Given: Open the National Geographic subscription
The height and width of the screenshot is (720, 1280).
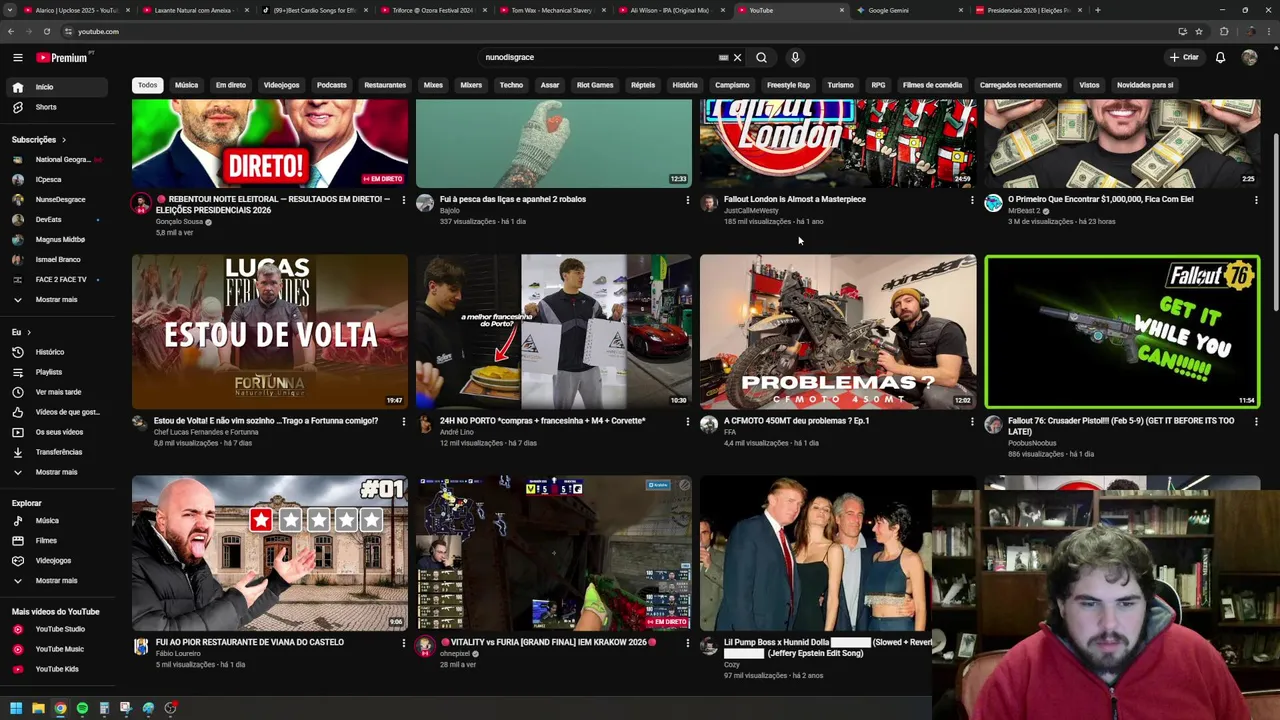Looking at the screenshot, I should [x=57, y=160].
